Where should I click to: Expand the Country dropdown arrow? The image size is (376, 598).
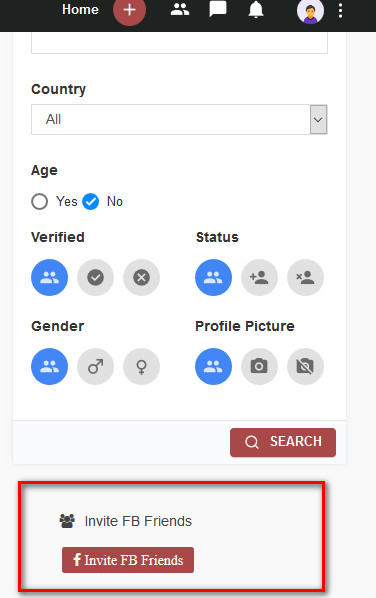pos(318,119)
